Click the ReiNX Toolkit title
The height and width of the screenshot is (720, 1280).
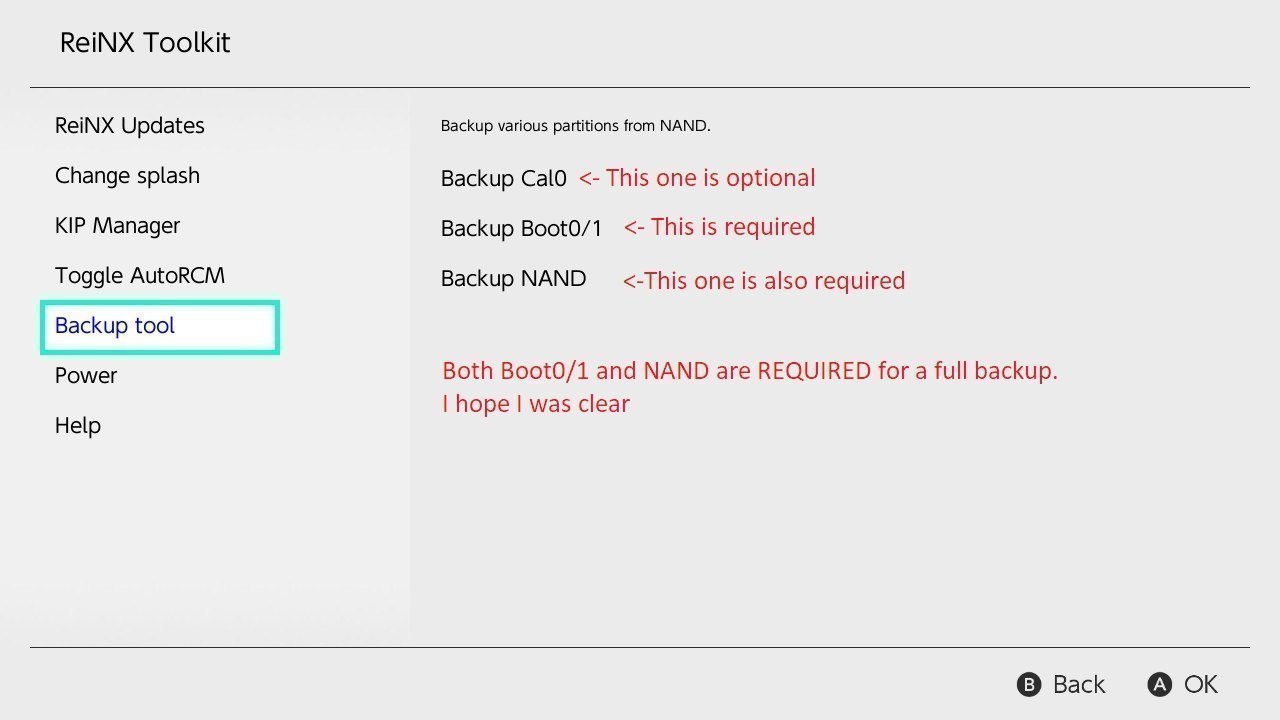click(x=145, y=43)
